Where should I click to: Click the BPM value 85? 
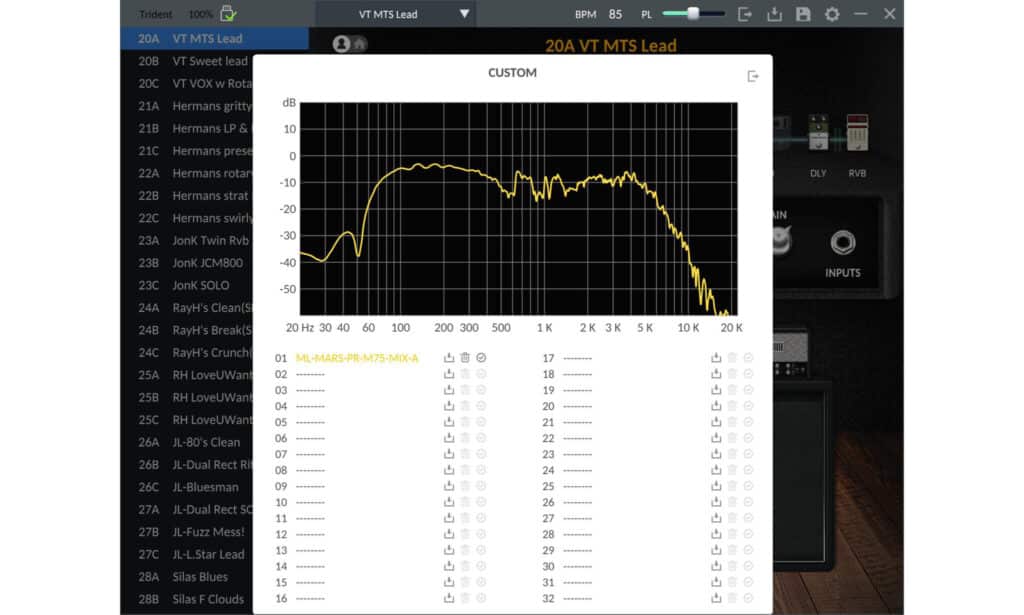[x=615, y=14]
